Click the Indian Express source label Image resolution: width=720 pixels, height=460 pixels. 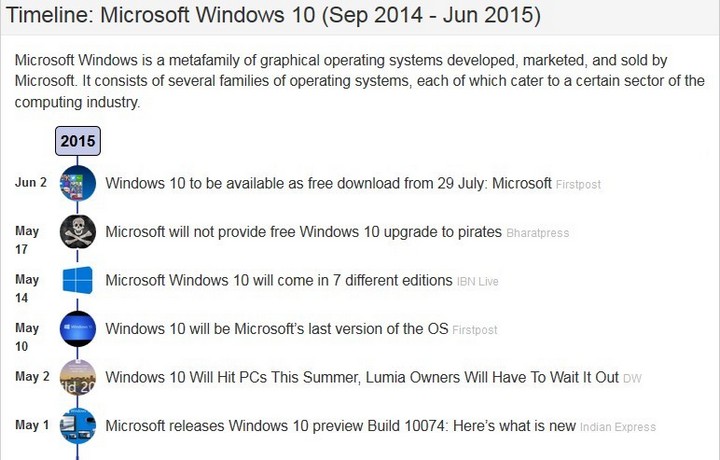(x=618, y=427)
